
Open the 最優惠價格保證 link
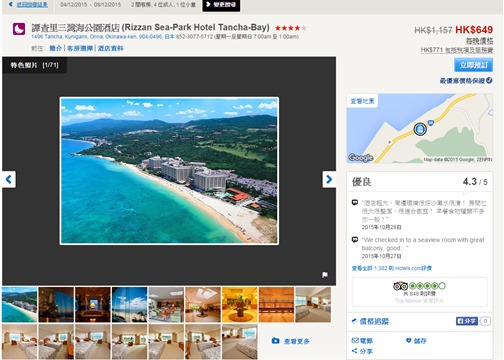coord(462,81)
